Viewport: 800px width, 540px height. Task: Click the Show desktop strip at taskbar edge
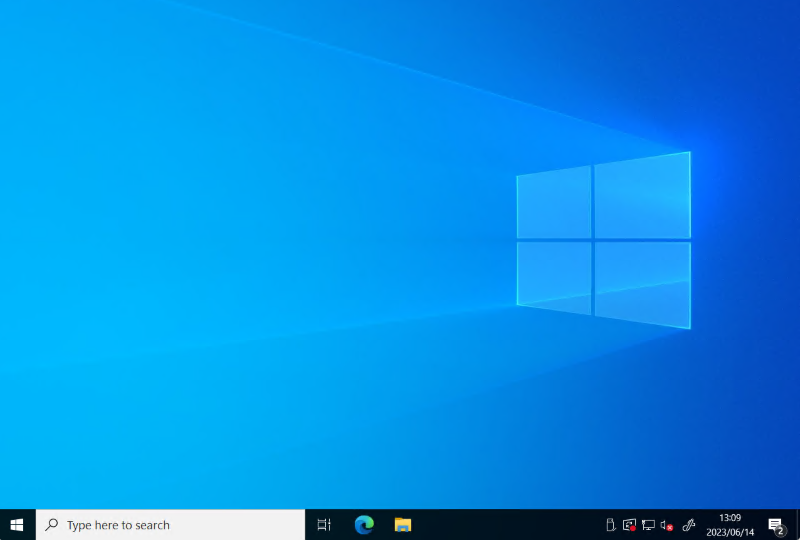click(x=797, y=525)
